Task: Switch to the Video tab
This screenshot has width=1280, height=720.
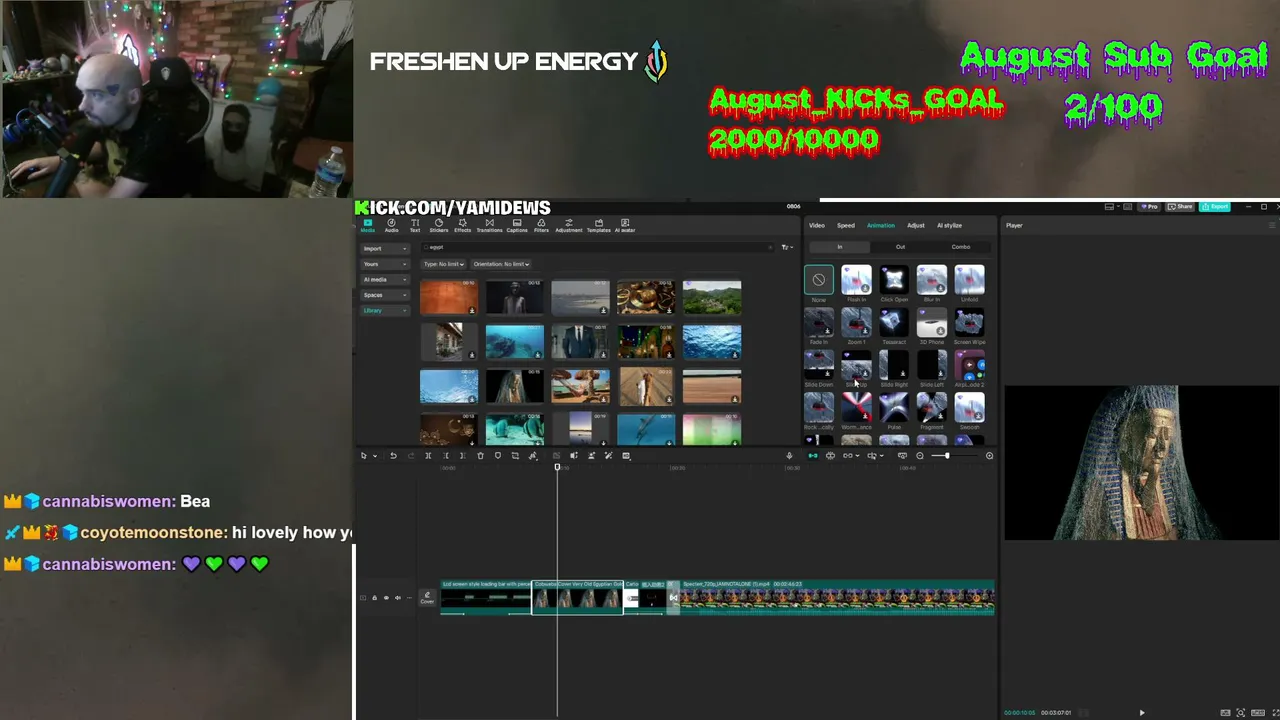Action: coord(817,226)
